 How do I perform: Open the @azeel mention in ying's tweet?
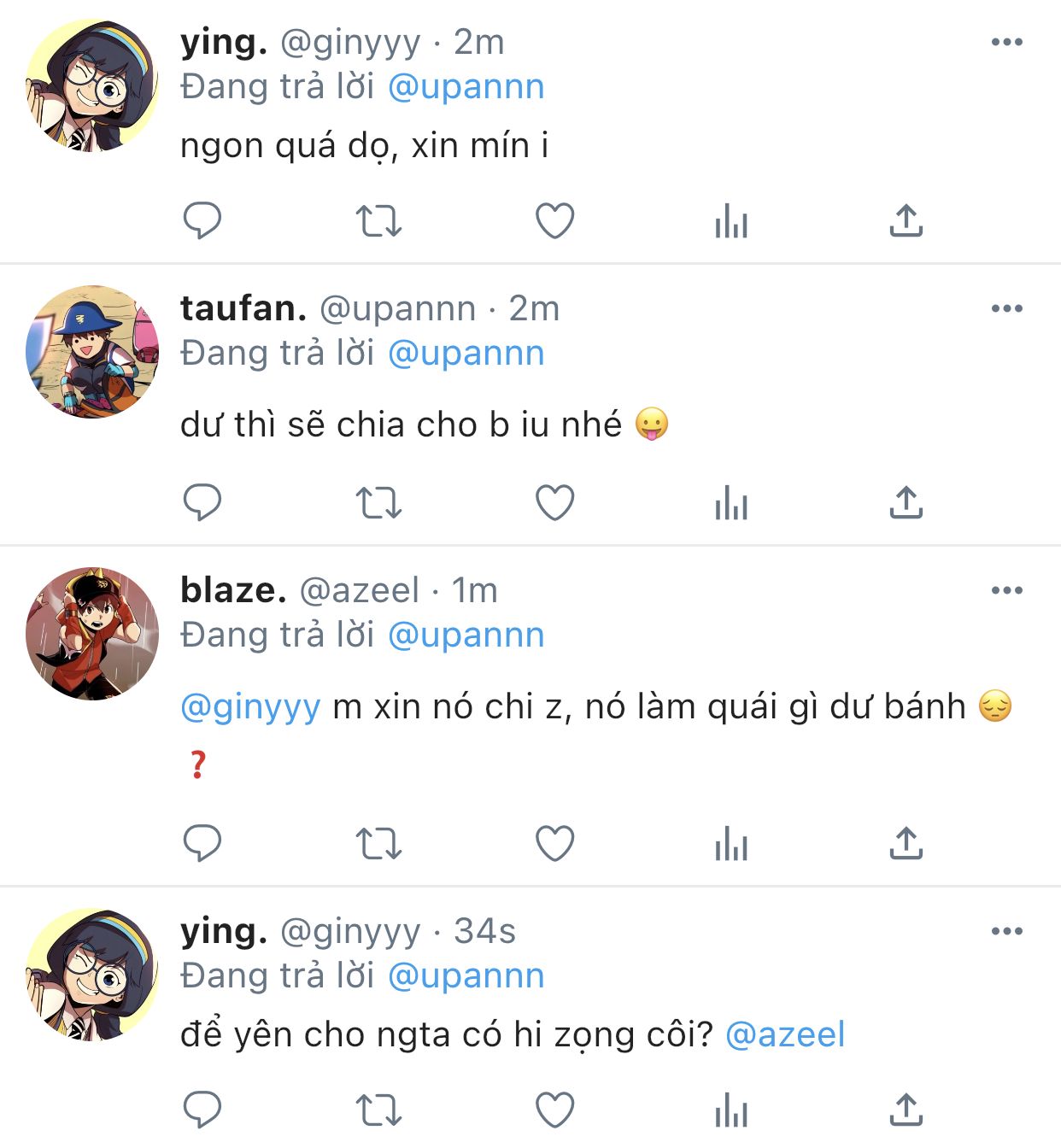point(785,1034)
